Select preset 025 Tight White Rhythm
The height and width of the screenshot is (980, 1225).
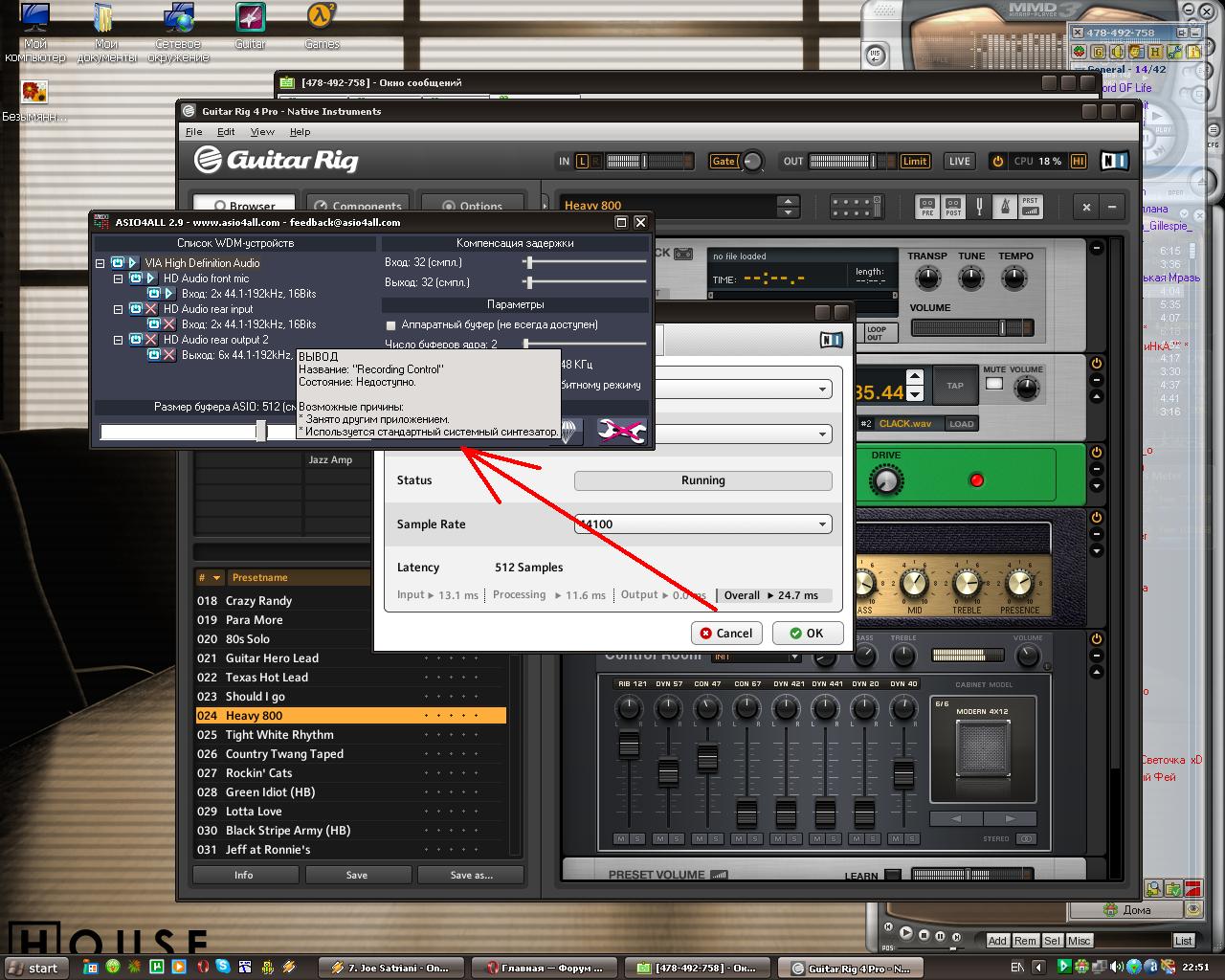click(350, 735)
